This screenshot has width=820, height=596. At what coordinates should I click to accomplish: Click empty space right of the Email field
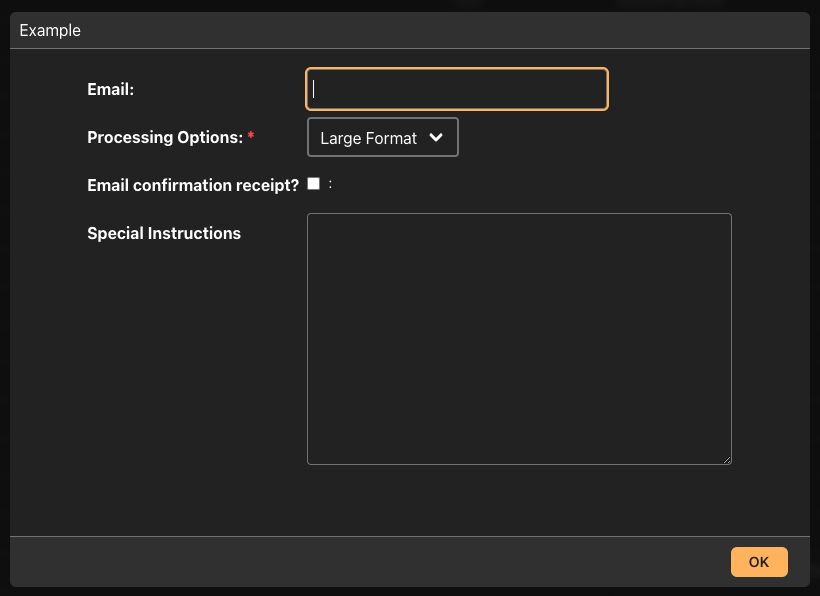click(x=706, y=89)
